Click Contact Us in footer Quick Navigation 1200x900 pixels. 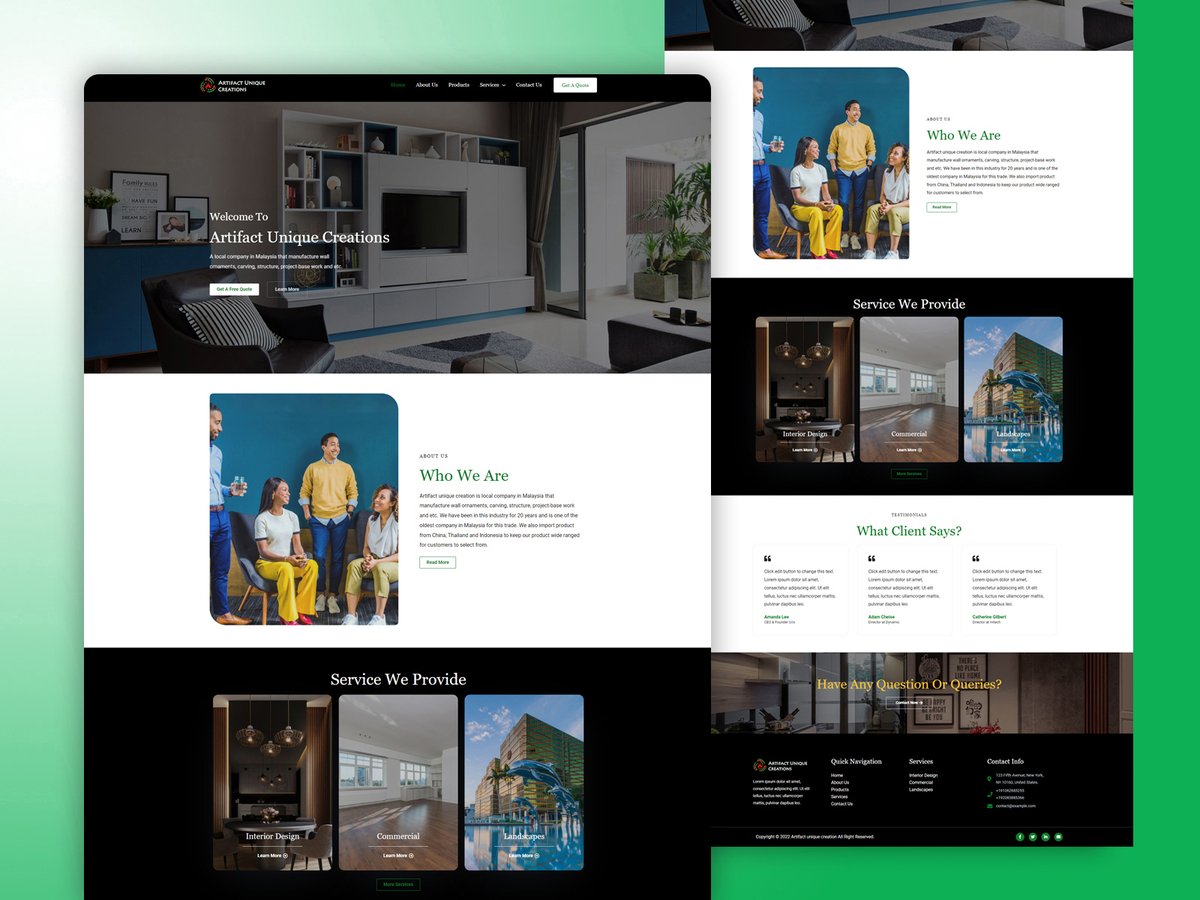(842, 804)
